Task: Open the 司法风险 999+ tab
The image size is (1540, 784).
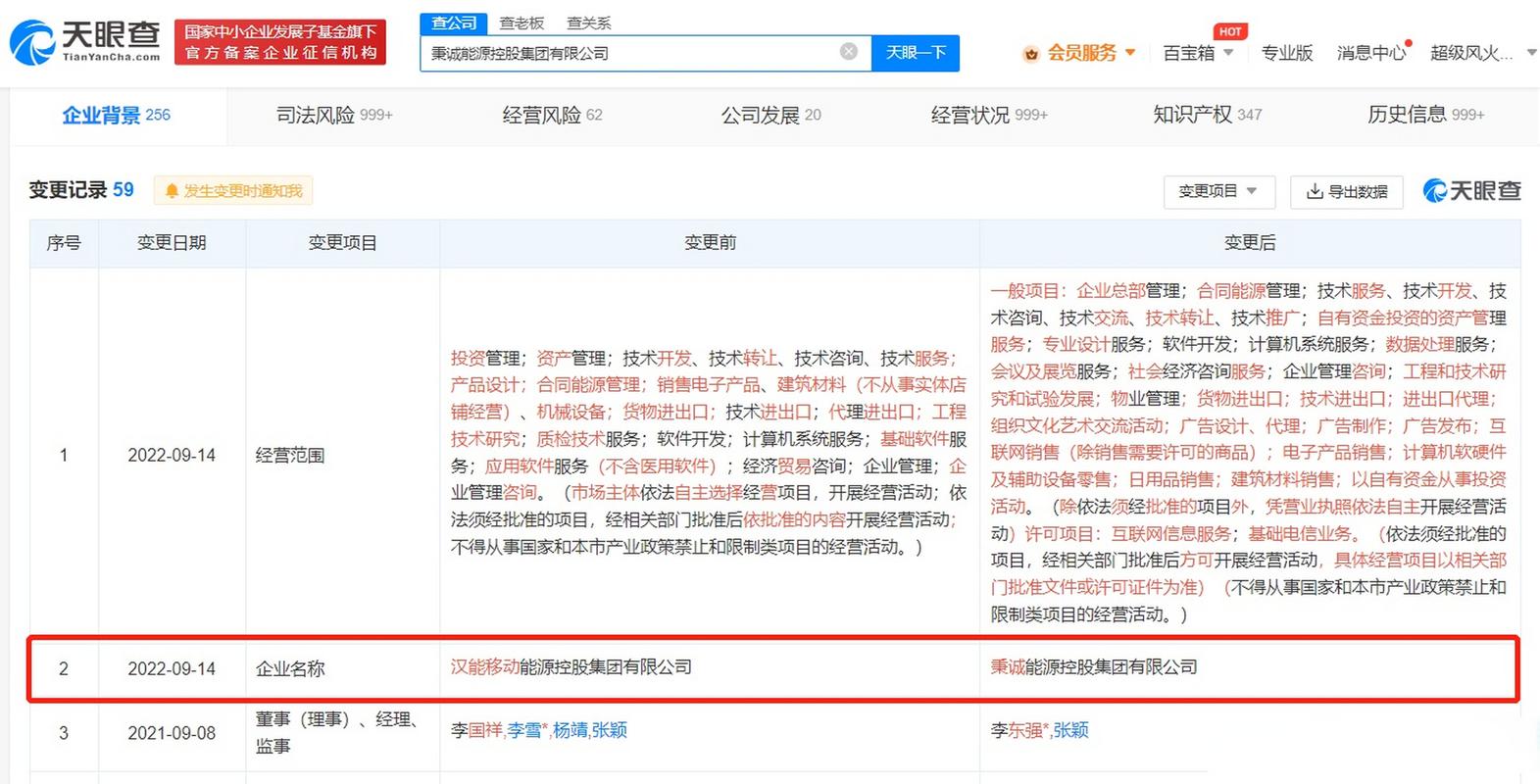Action: [x=334, y=116]
